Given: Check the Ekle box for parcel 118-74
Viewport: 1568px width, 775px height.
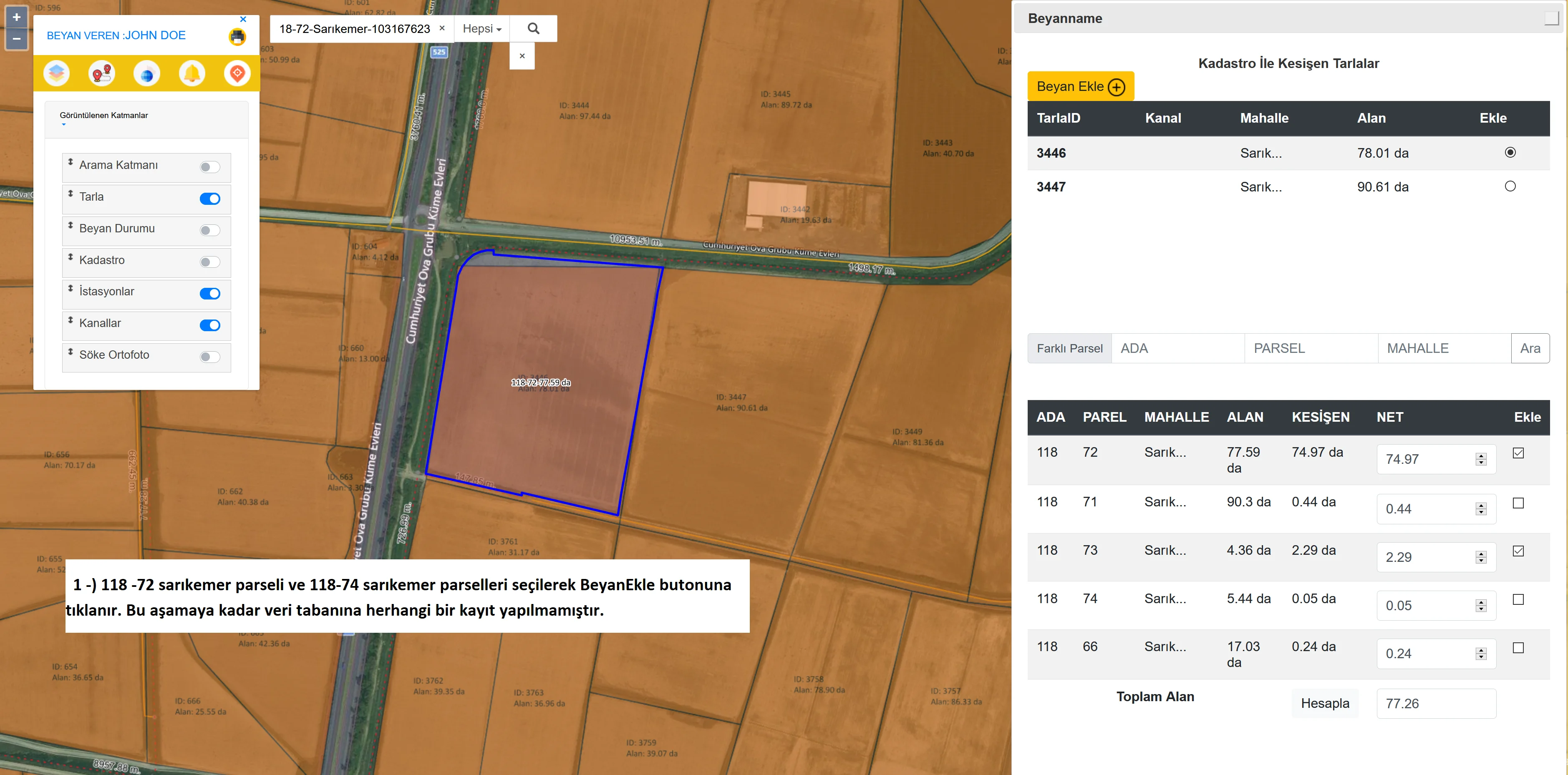Looking at the screenshot, I should (1518, 600).
